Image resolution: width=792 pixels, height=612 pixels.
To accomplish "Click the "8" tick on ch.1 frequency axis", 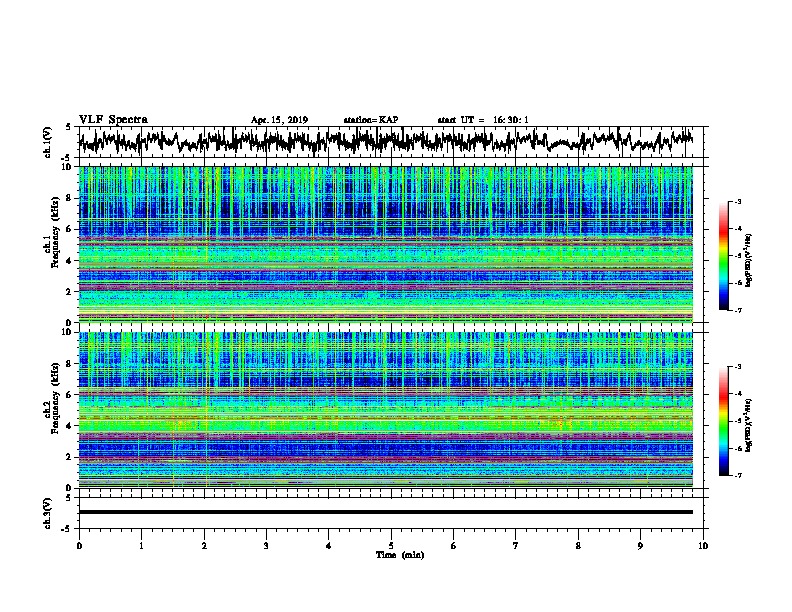I will tap(69, 198).
